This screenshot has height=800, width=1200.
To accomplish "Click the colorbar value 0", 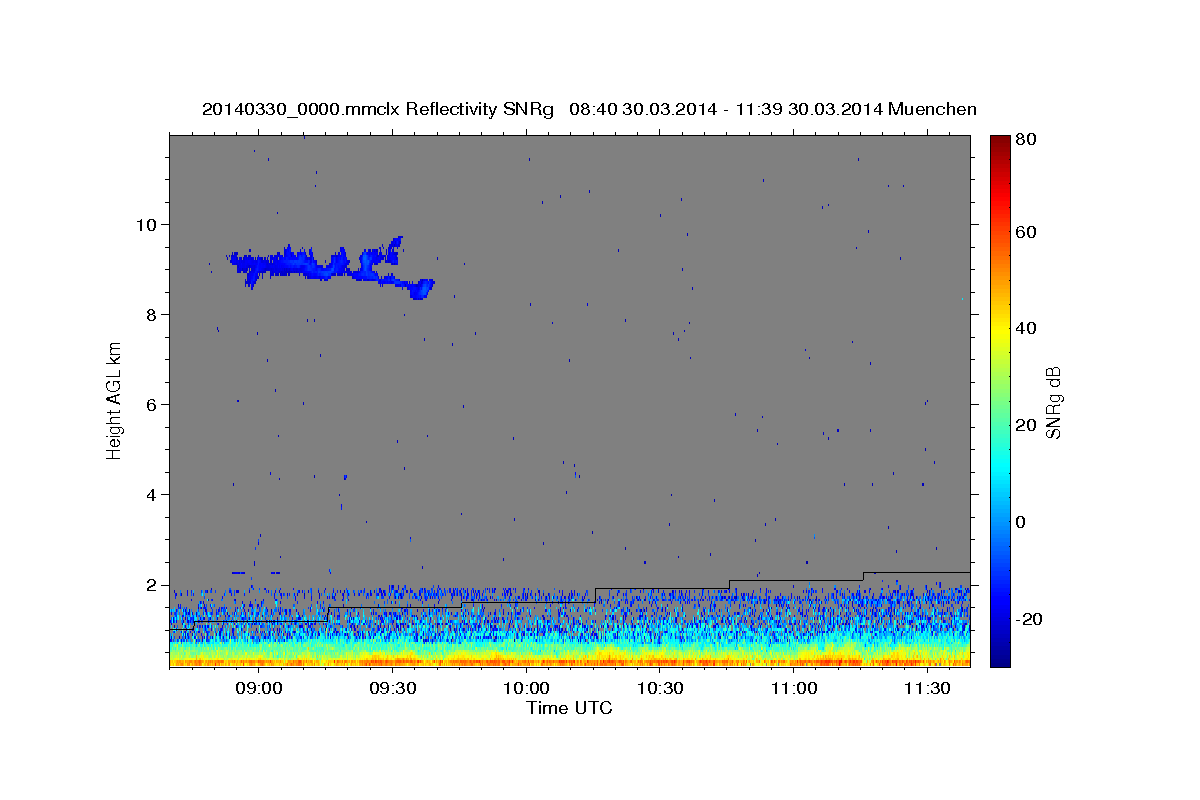I will click(x=1022, y=522).
